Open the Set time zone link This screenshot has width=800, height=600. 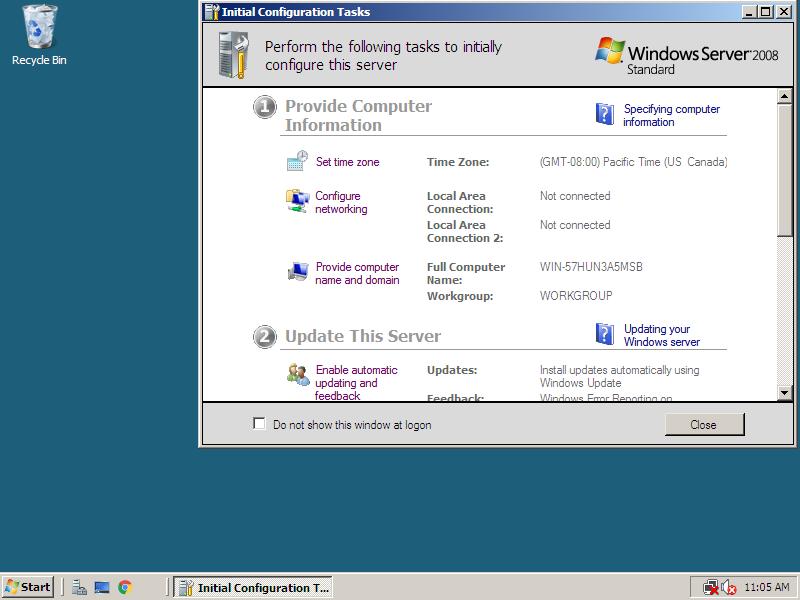coord(347,162)
